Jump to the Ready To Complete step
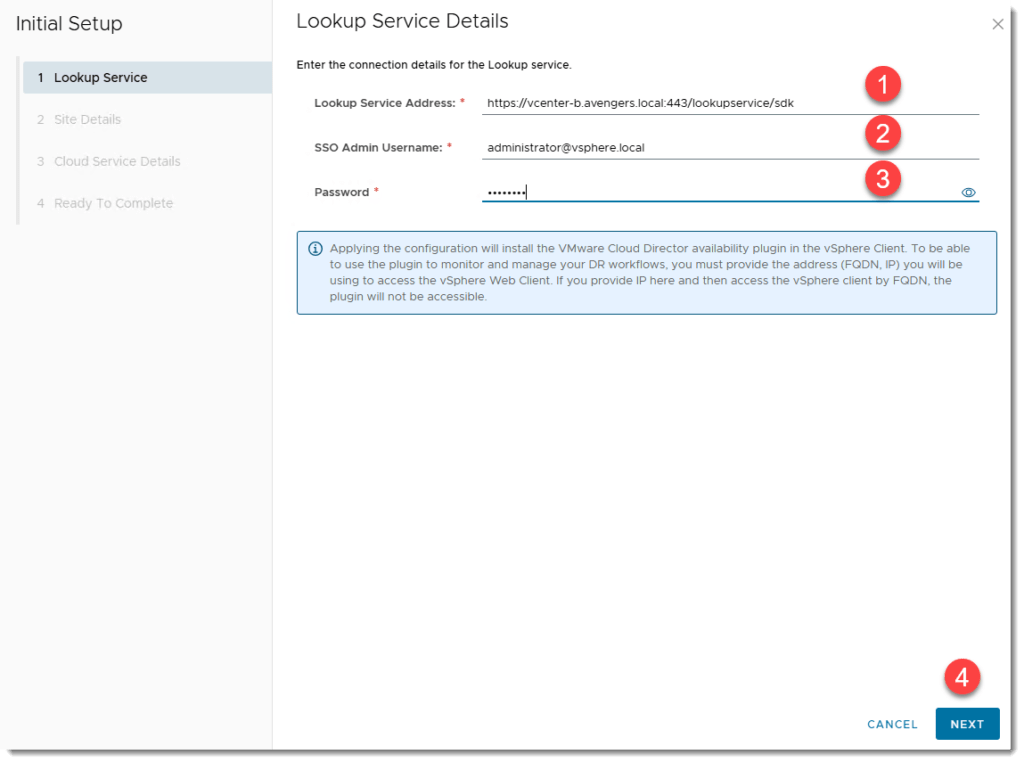 click(x=113, y=204)
